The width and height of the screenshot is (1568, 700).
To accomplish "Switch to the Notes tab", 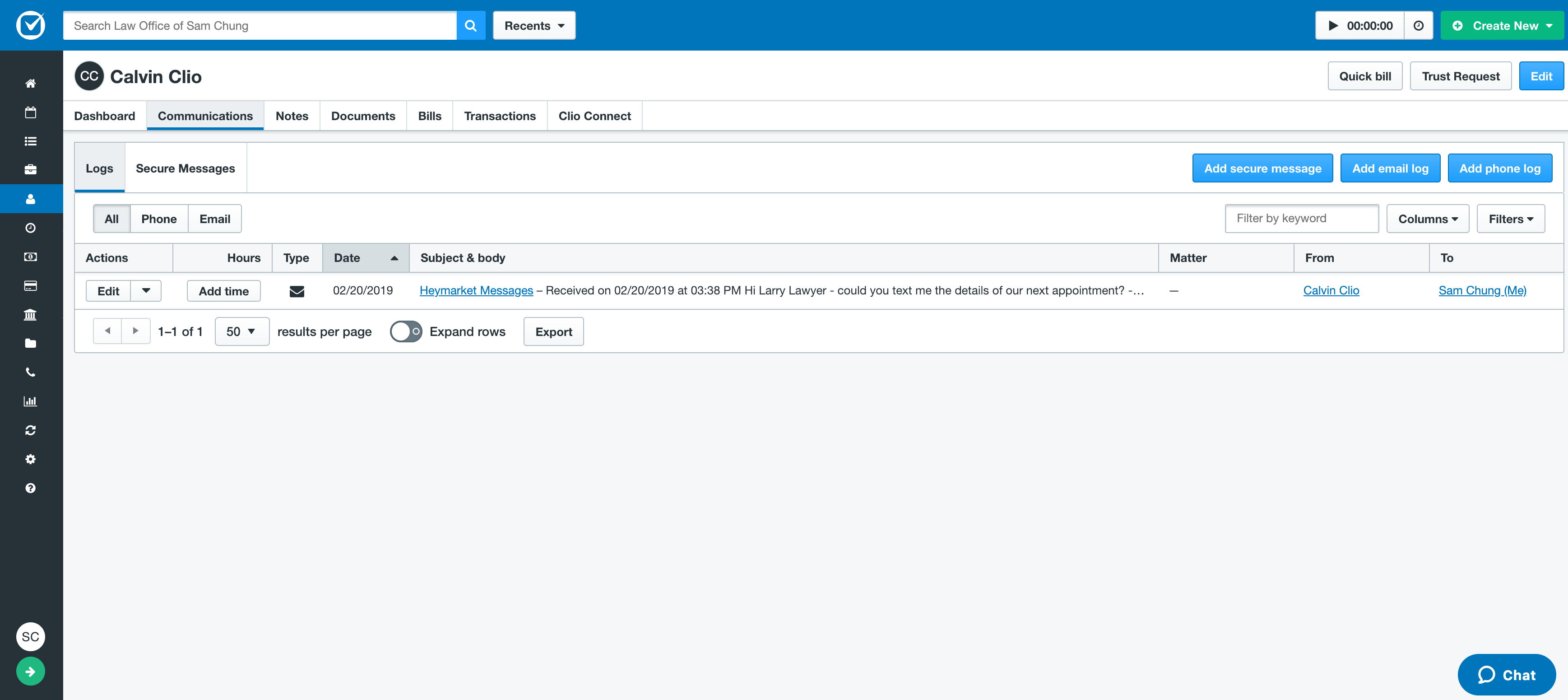I will point(292,116).
